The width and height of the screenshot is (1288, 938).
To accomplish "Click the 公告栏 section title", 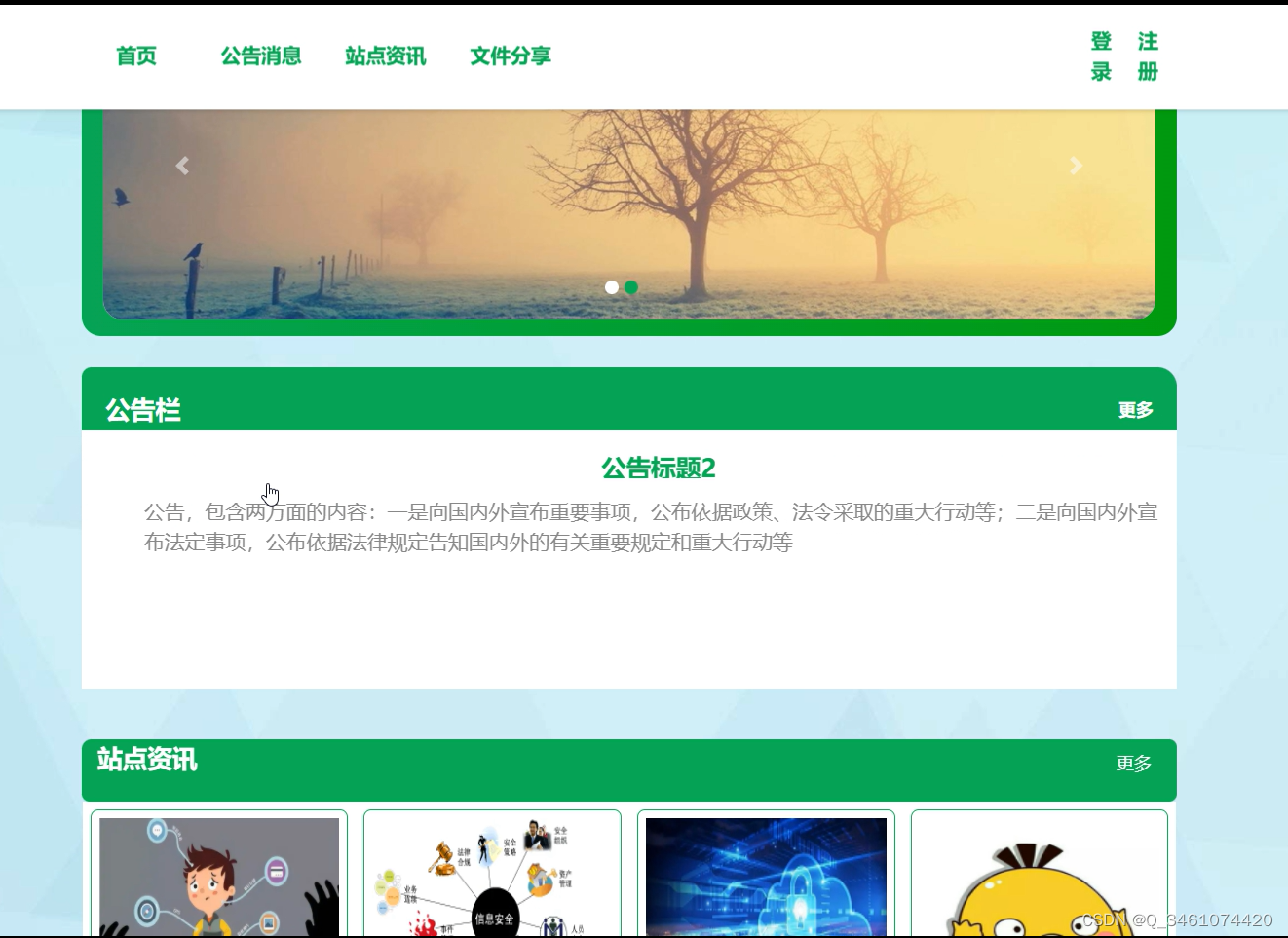I will (143, 410).
